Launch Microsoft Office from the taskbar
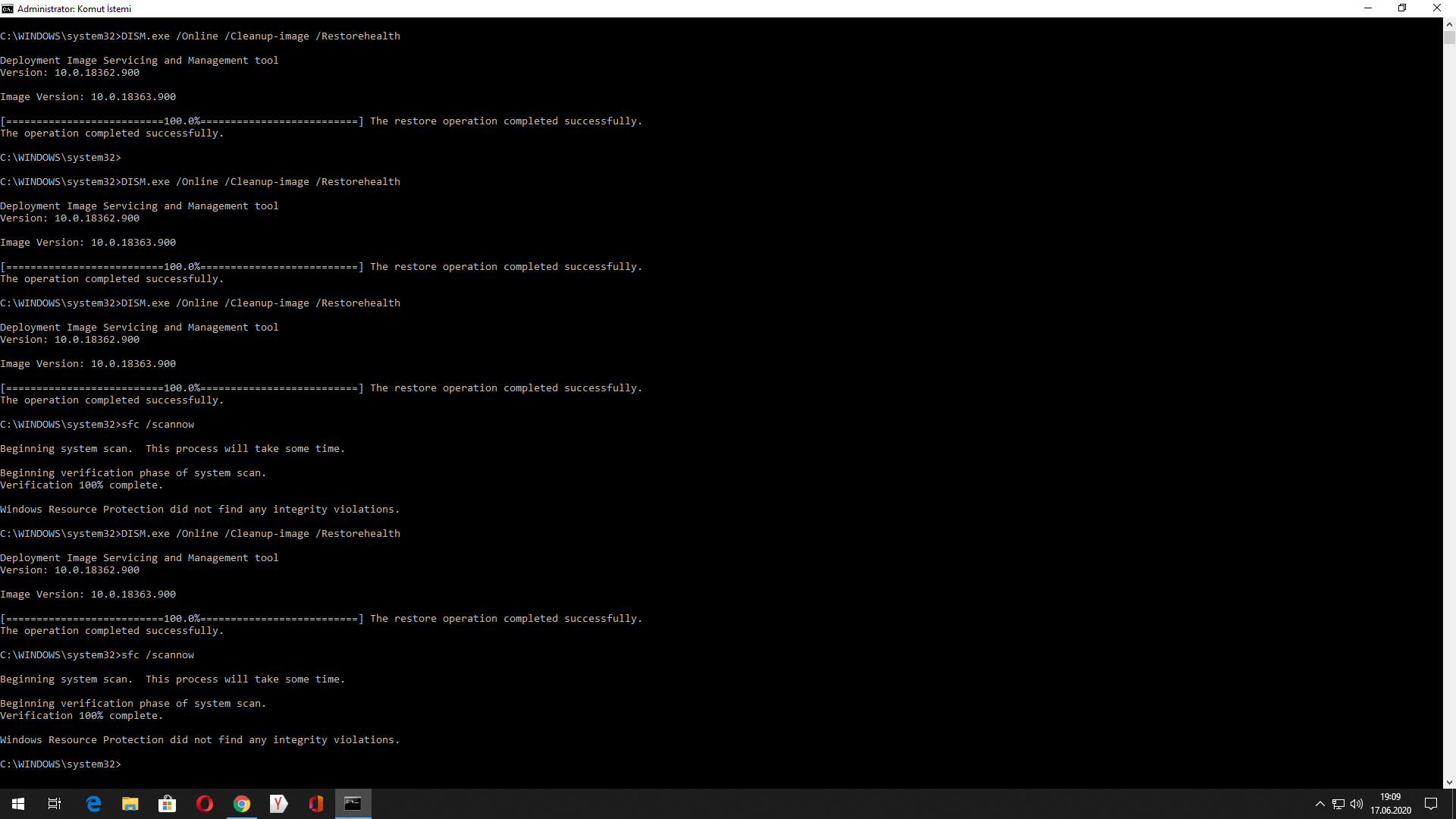Screen dimensions: 1456x819 [x=315, y=804]
